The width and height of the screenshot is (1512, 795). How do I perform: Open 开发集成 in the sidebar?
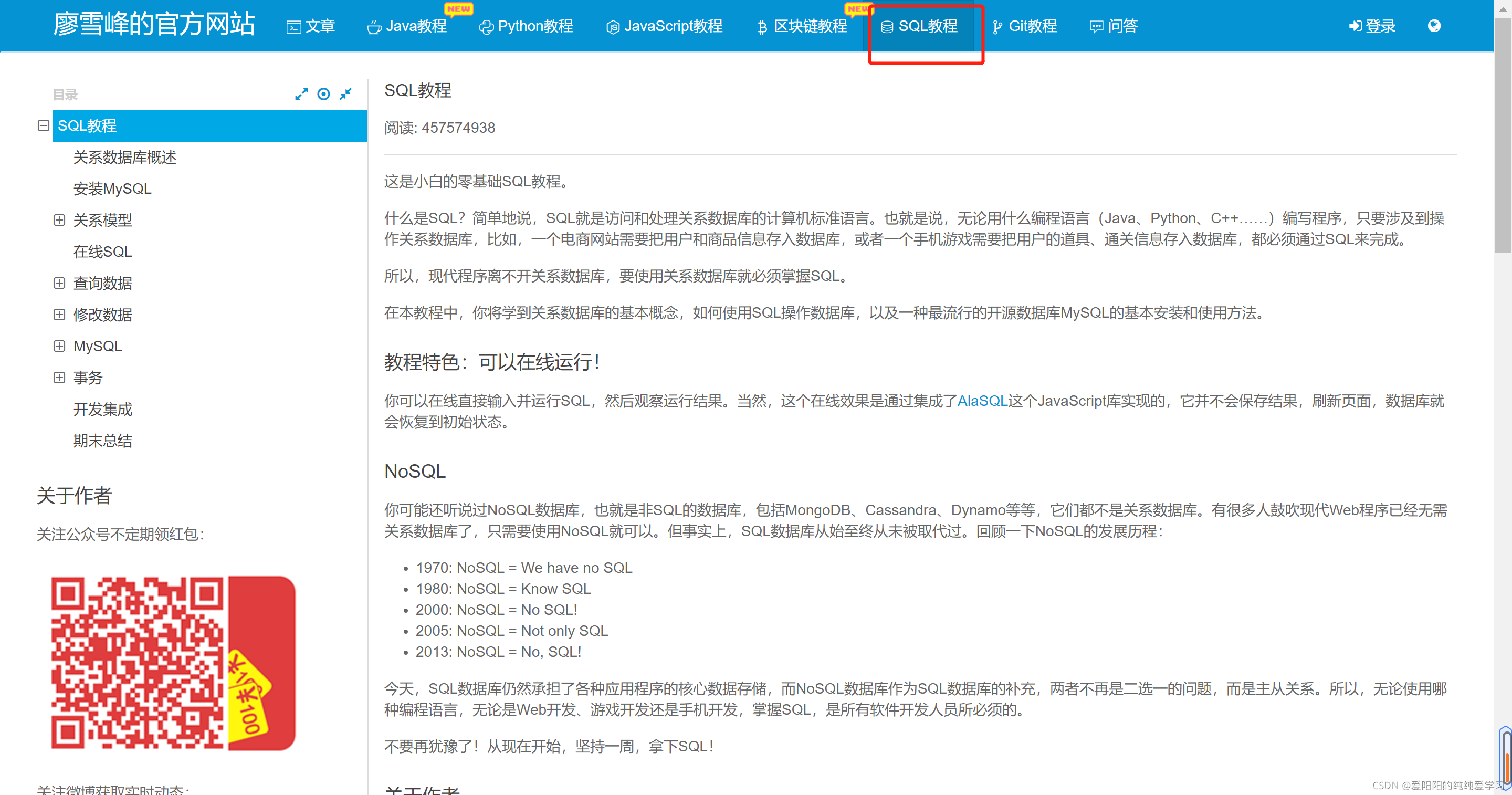[103, 409]
